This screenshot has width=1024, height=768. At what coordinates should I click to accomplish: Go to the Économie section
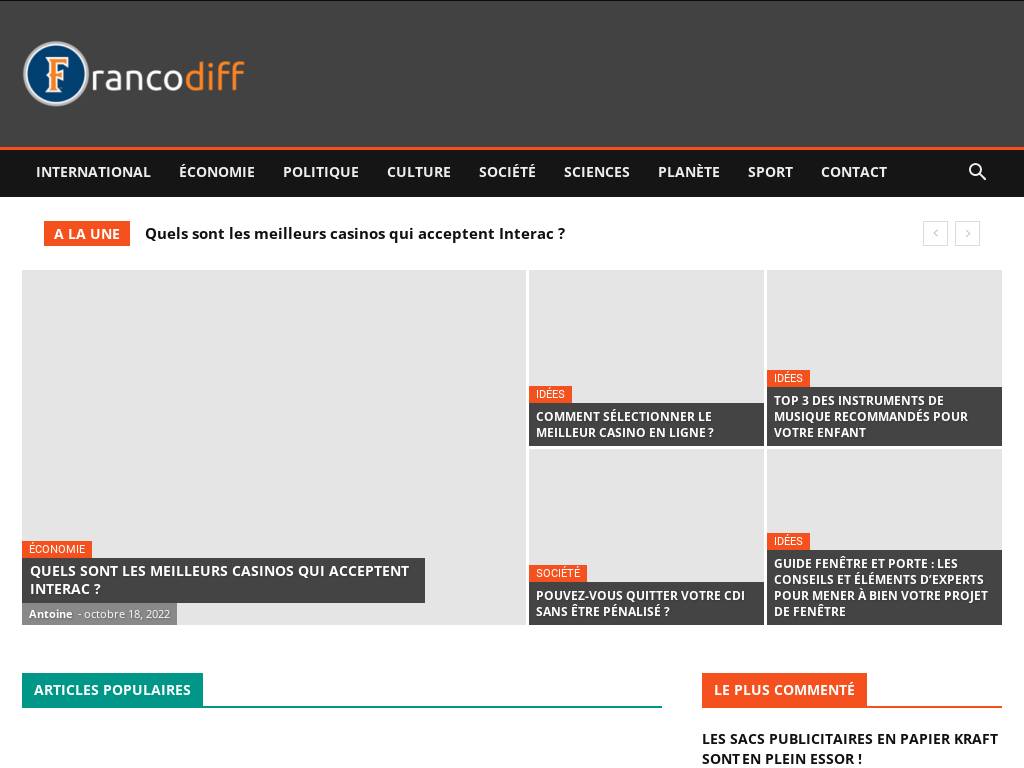coord(216,172)
